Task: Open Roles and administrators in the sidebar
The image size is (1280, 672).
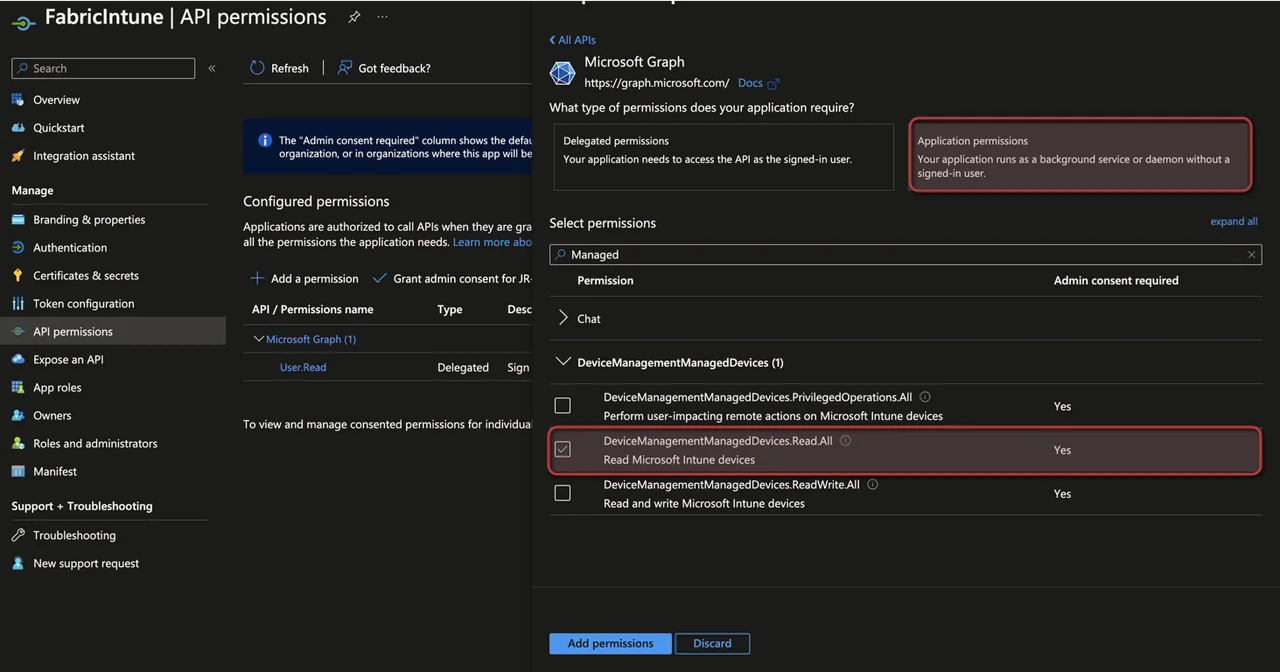Action: [95, 444]
